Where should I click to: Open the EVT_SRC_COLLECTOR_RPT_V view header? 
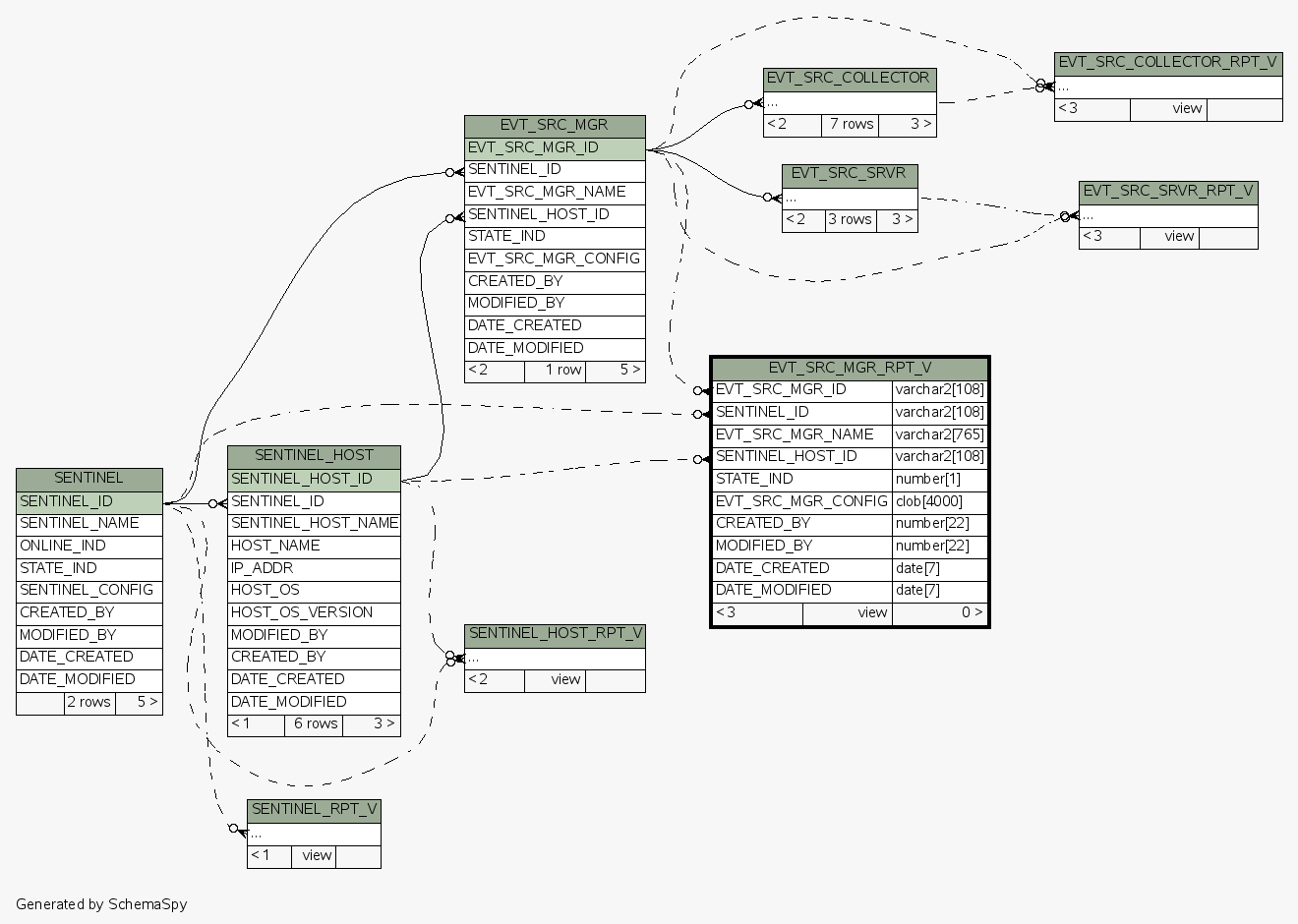pyautogui.click(x=1167, y=63)
